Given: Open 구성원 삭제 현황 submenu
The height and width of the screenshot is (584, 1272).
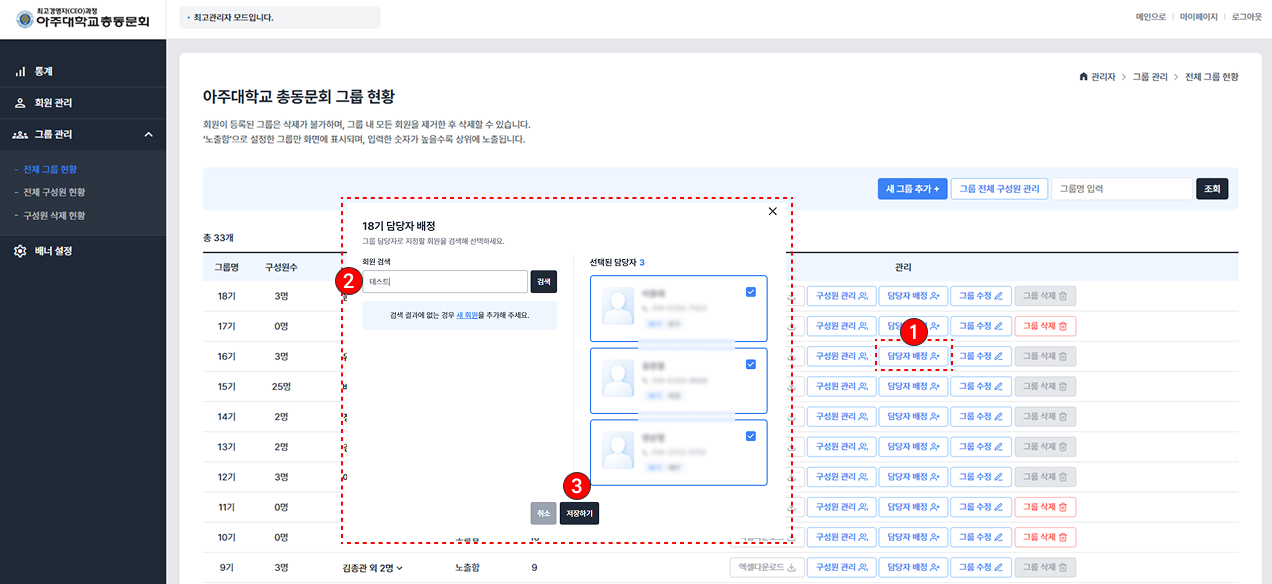Looking at the screenshot, I should click(54, 215).
